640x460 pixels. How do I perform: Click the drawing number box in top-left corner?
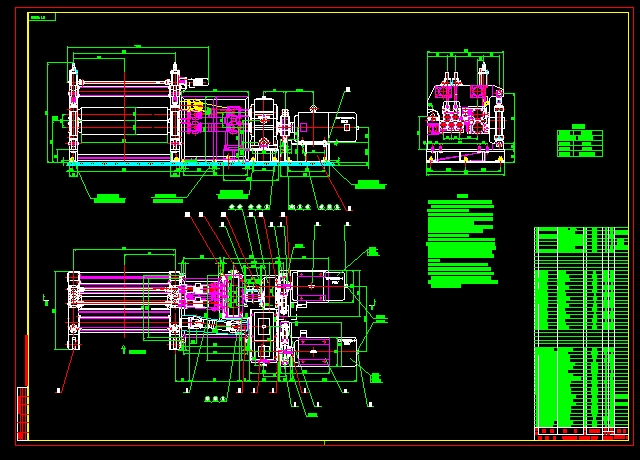pyautogui.click(x=42, y=17)
